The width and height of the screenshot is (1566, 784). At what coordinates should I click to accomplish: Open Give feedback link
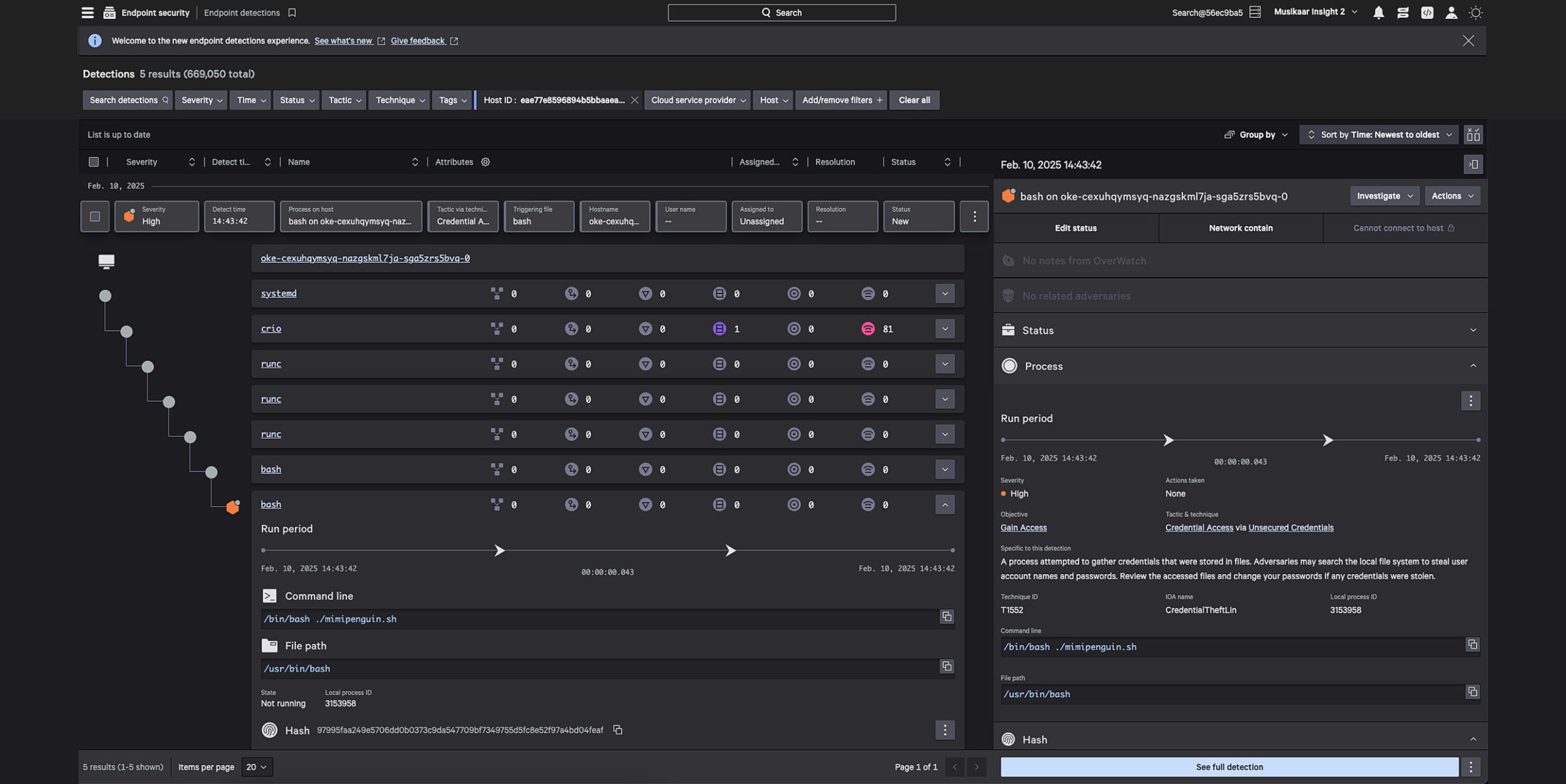(x=424, y=40)
